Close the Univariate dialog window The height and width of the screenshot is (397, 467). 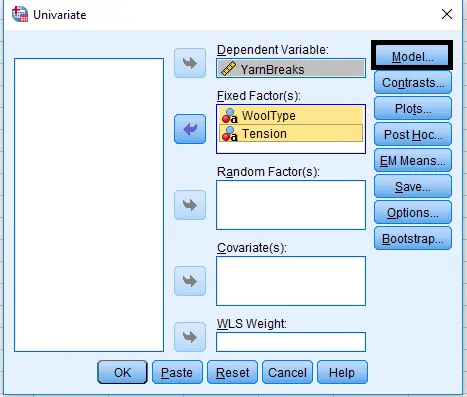tap(447, 14)
